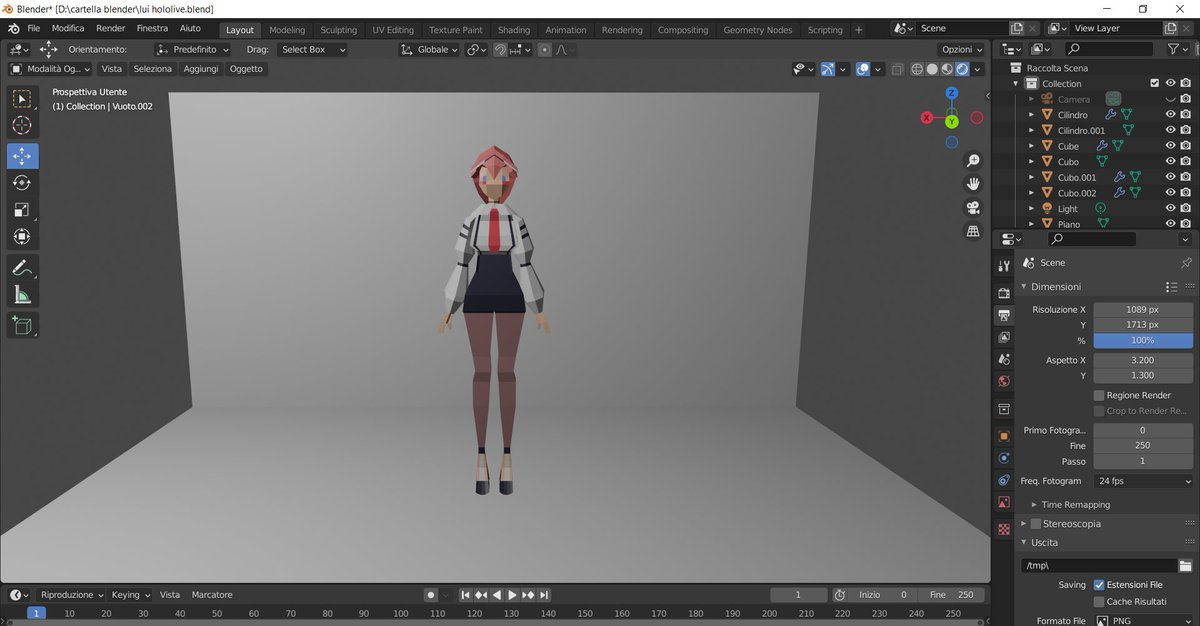Screen dimensions: 1200x626
Task: Switch to material preview shading
Action: (x=947, y=69)
